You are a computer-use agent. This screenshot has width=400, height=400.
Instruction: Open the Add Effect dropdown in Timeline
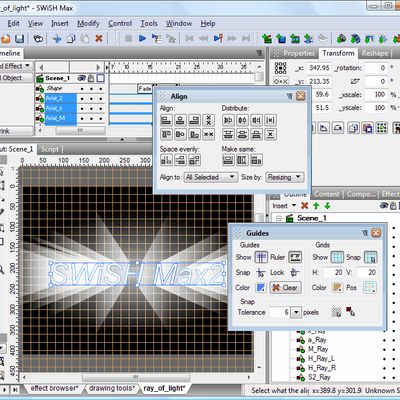pos(16,66)
